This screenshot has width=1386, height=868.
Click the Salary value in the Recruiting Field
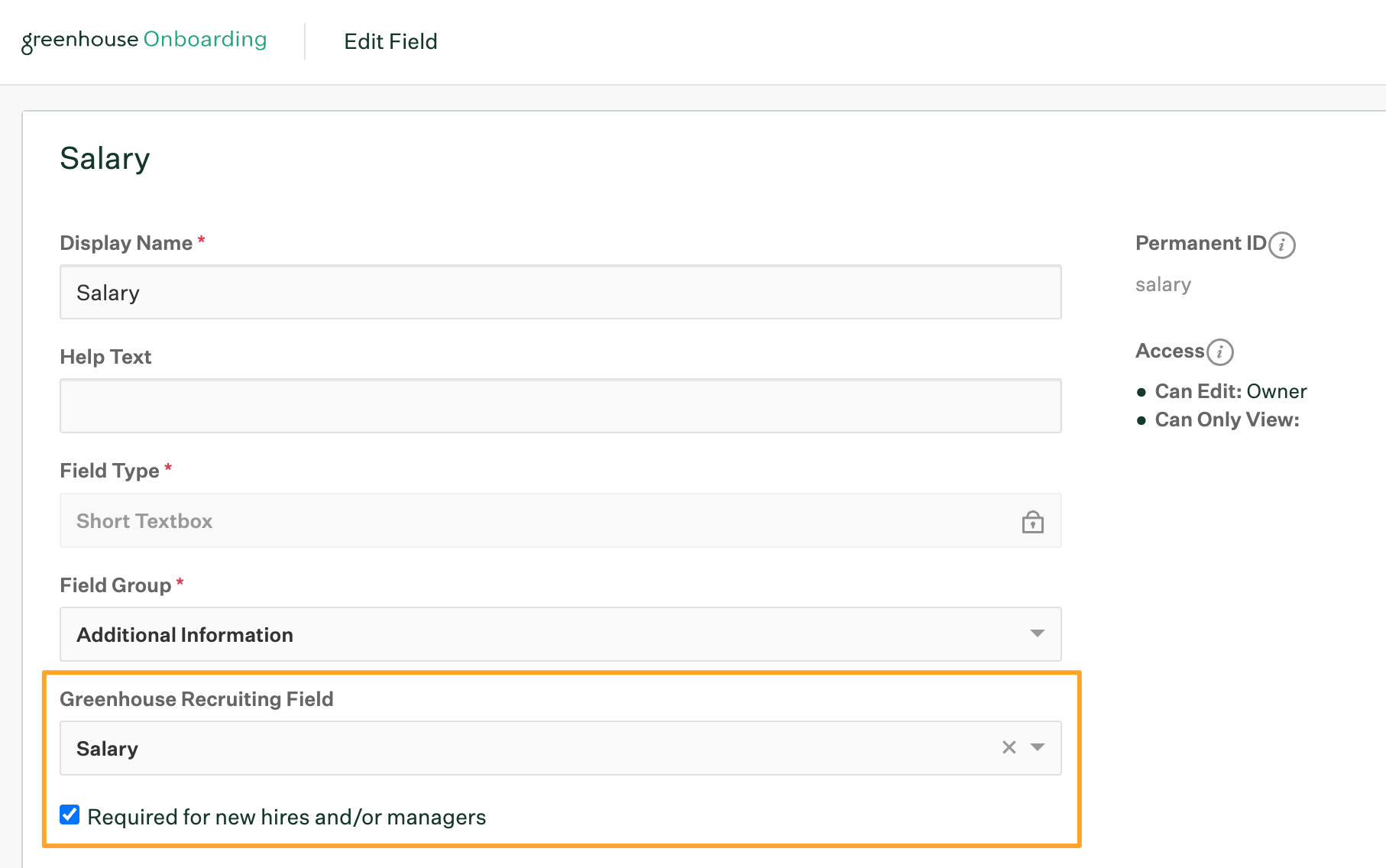(x=108, y=749)
